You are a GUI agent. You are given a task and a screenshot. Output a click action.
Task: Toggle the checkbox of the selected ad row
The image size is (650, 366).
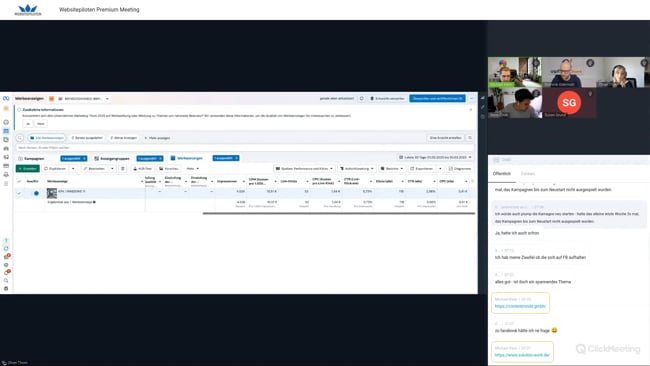19,193
